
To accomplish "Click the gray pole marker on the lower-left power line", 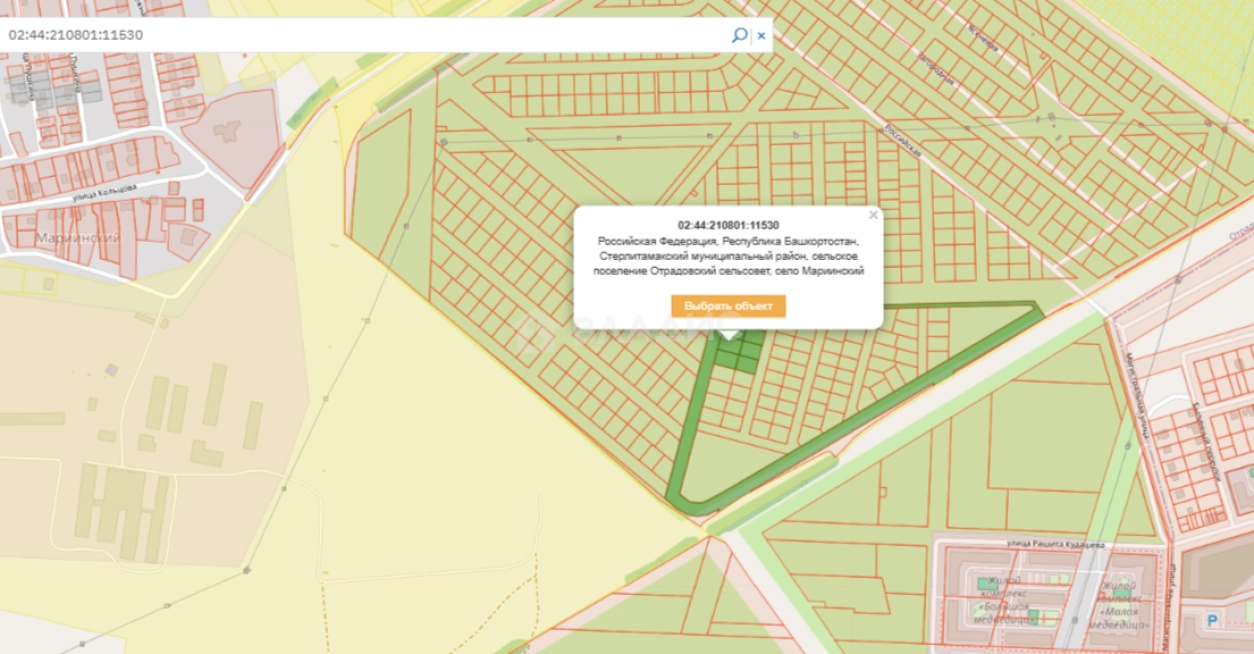I will coord(246,569).
